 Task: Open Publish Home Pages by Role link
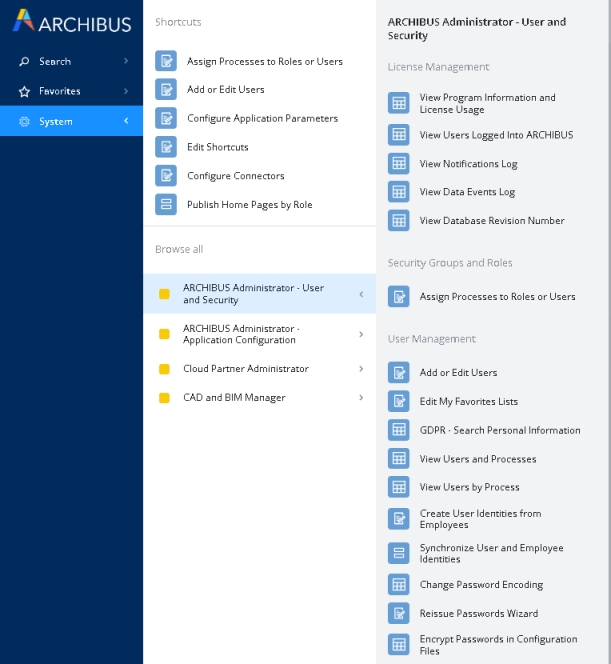249,205
